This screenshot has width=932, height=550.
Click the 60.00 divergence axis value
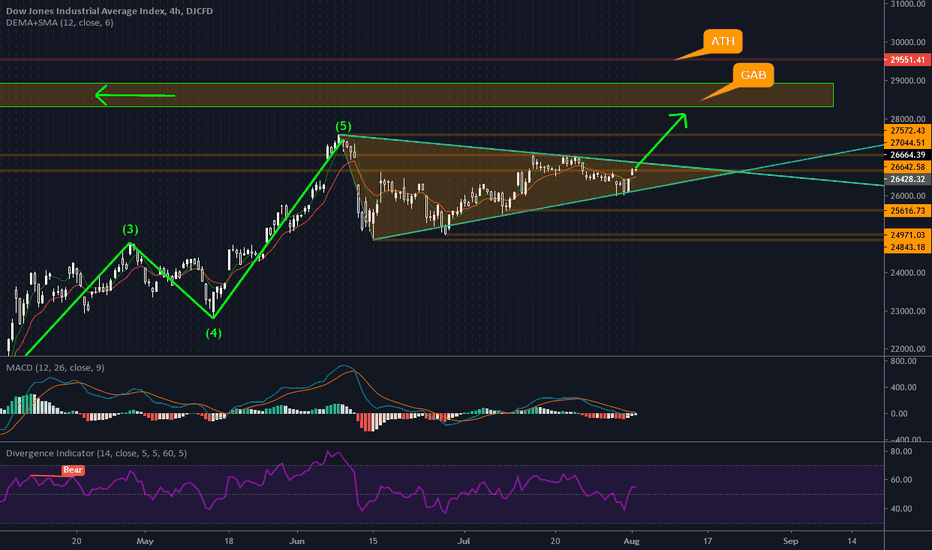pos(902,480)
